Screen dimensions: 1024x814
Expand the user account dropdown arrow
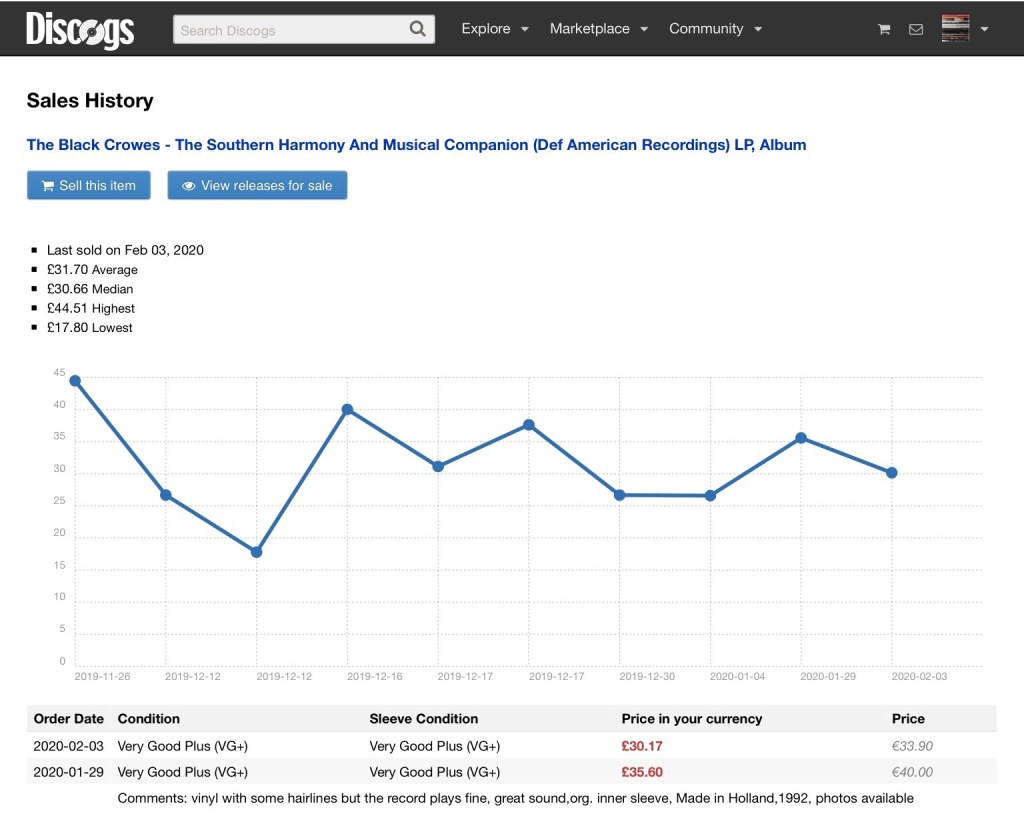tap(985, 30)
